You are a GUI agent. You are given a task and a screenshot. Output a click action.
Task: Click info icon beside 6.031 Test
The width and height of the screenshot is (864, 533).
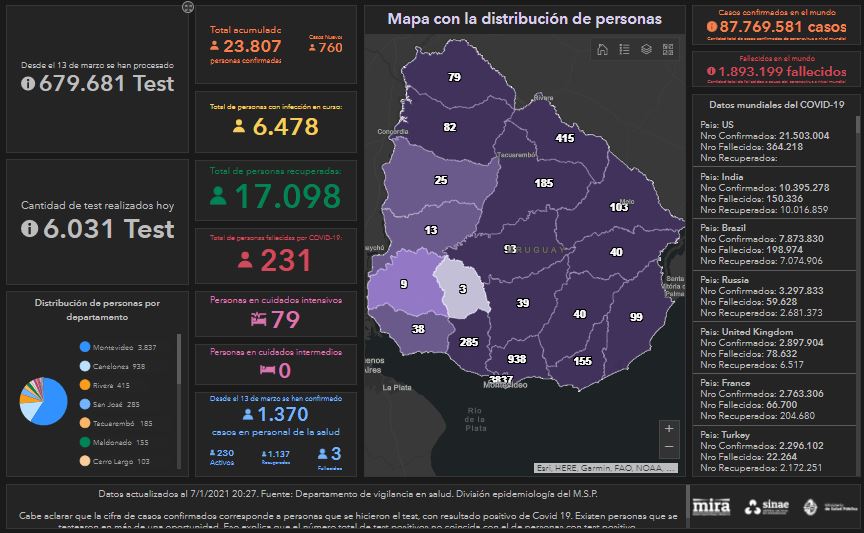click(29, 230)
